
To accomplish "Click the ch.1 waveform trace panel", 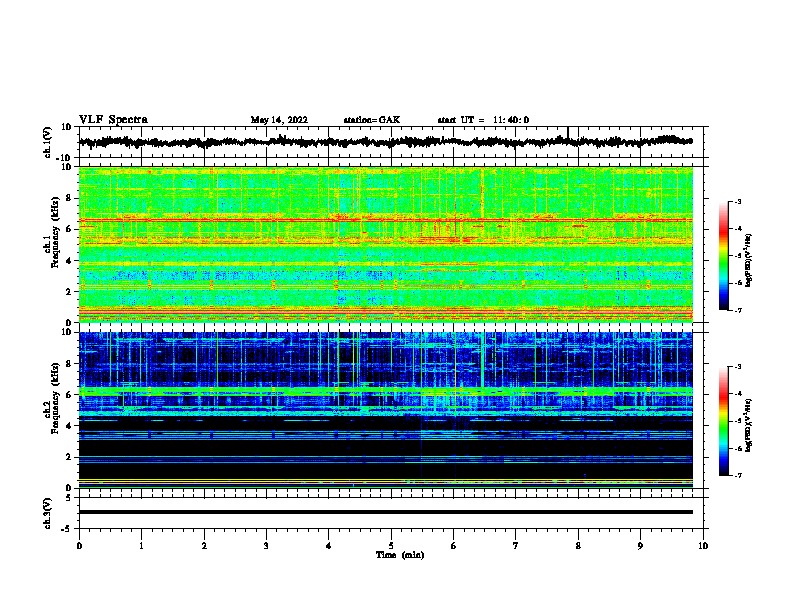I will 391,142.
